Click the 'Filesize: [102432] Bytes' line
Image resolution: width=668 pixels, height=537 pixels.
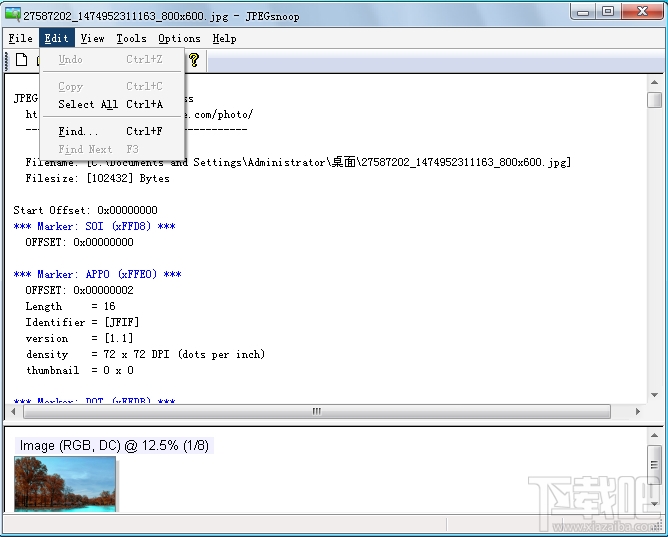pos(97,178)
